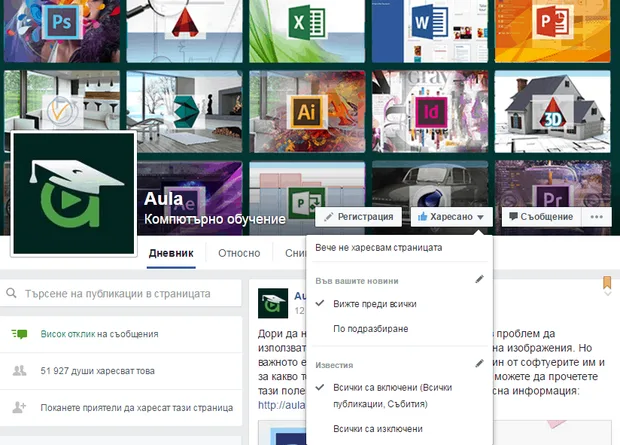Click 51 927 души харесват това
The image size is (620, 445).
(97, 371)
